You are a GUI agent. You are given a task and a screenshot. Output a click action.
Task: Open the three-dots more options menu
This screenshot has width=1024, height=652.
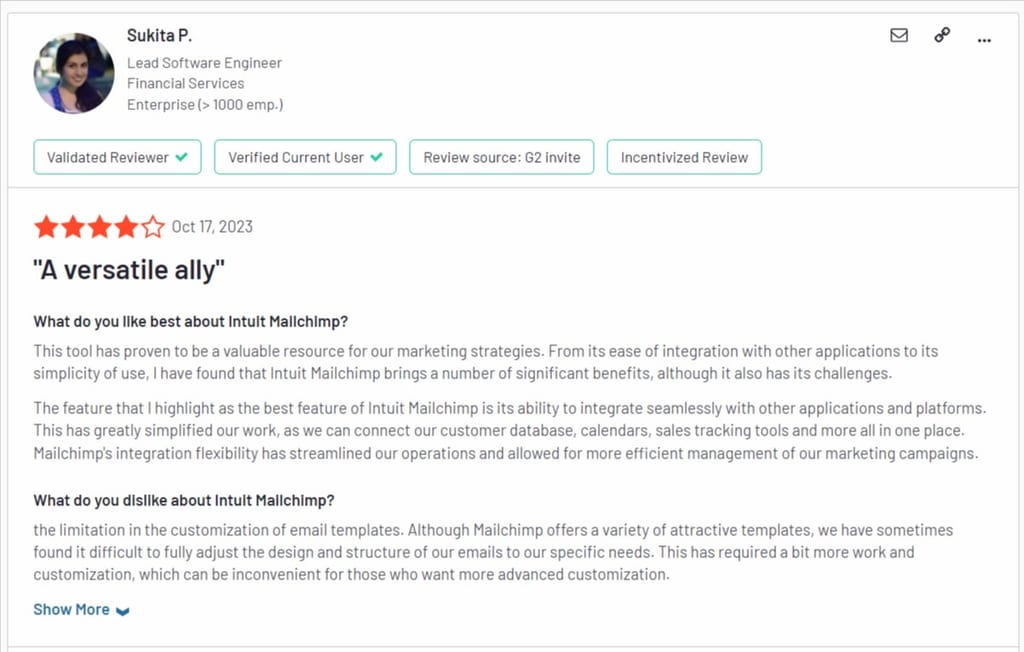tap(984, 41)
